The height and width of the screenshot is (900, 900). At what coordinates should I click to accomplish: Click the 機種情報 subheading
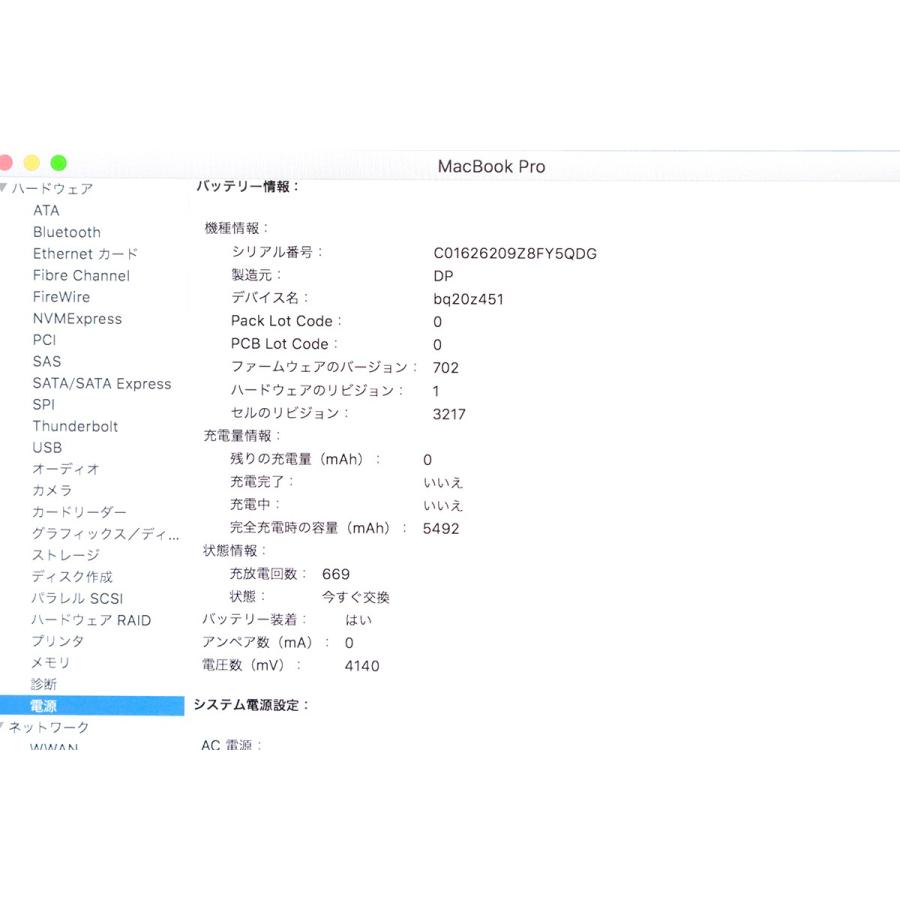pyautogui.click(x=236, y=228)
